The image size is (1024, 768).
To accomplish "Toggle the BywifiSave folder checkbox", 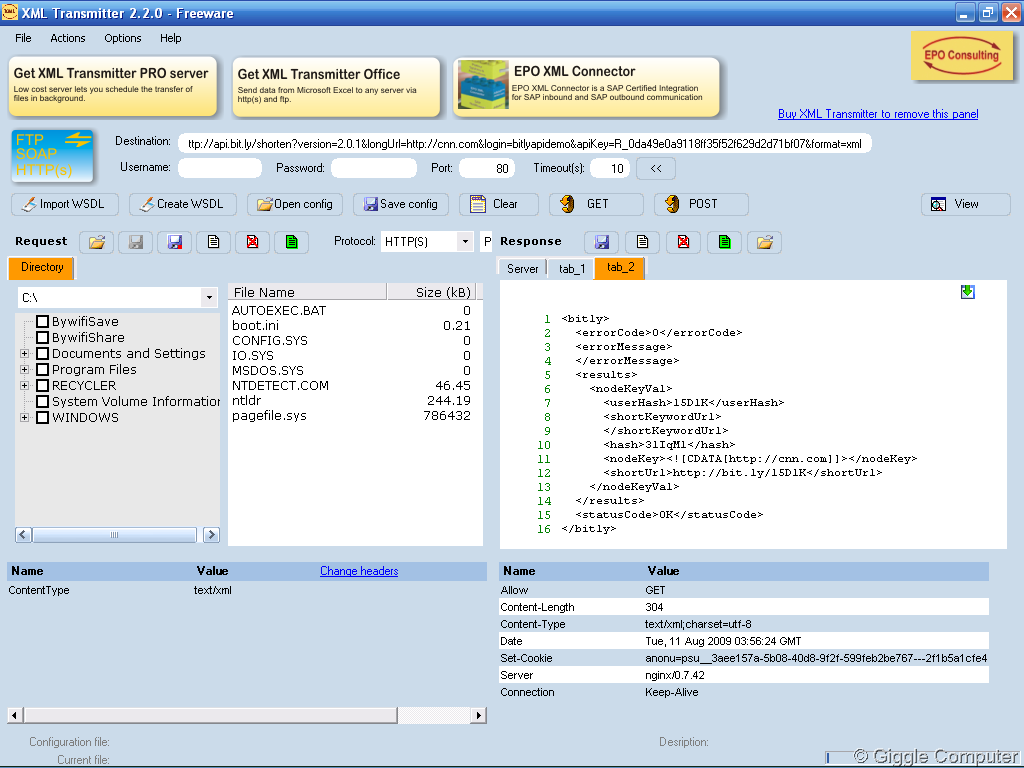I will pos(42,321).
